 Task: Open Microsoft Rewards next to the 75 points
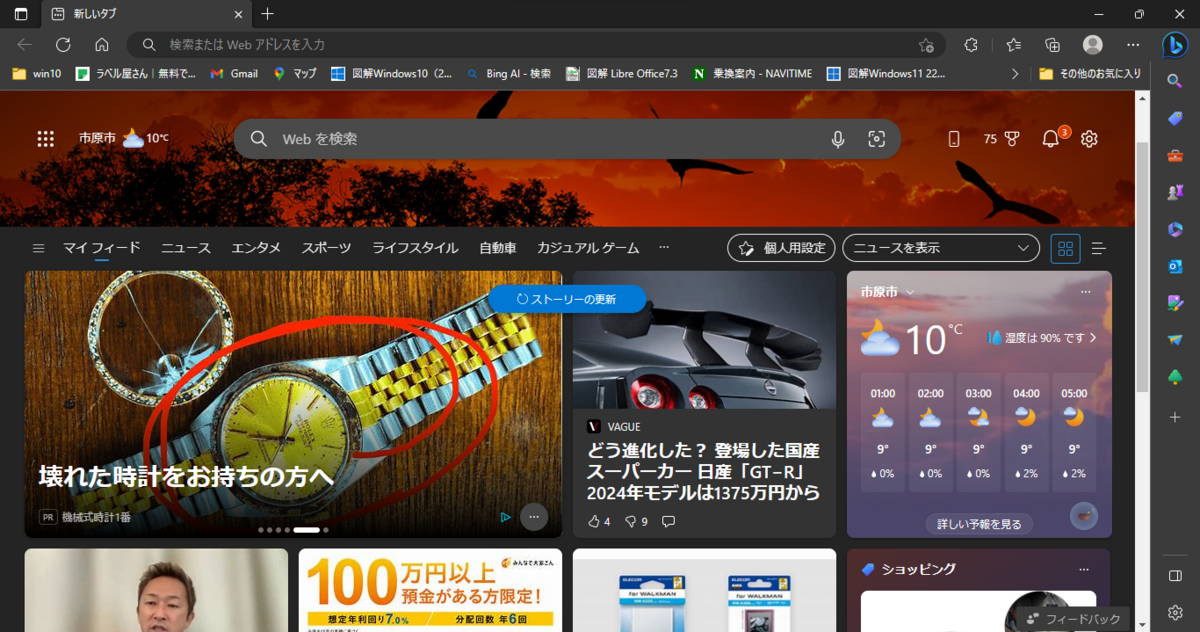1013,139
